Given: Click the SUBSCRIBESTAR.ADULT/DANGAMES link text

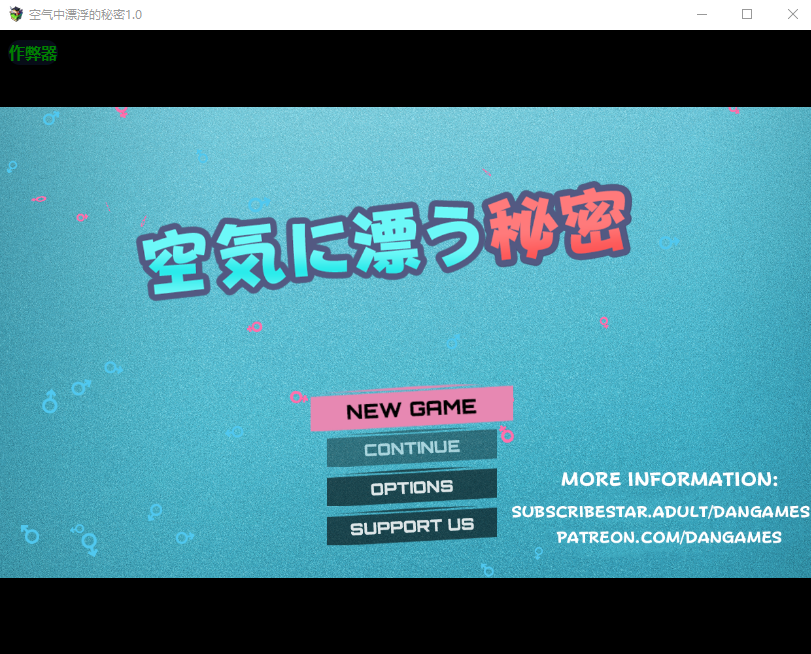Looking at the screenshot, I should click(660, 511).
